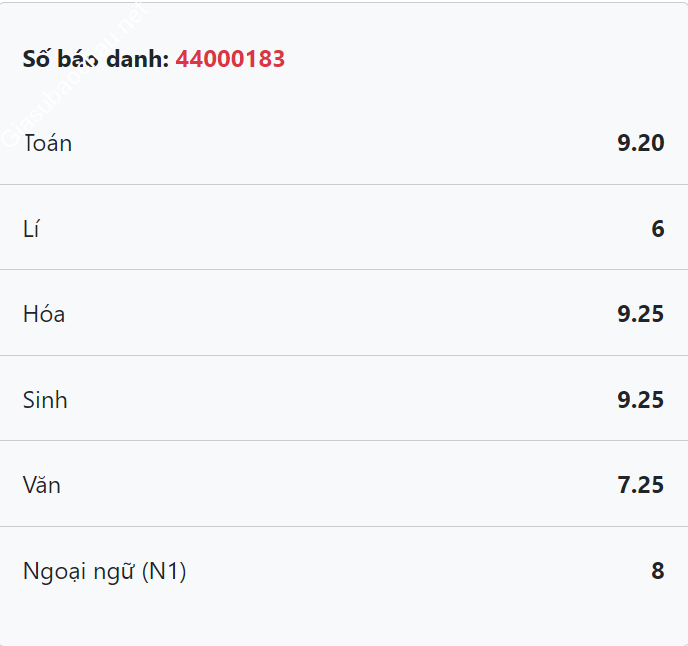Select the Sinh score value
The image size is (688, 646).
pos(641,400)
